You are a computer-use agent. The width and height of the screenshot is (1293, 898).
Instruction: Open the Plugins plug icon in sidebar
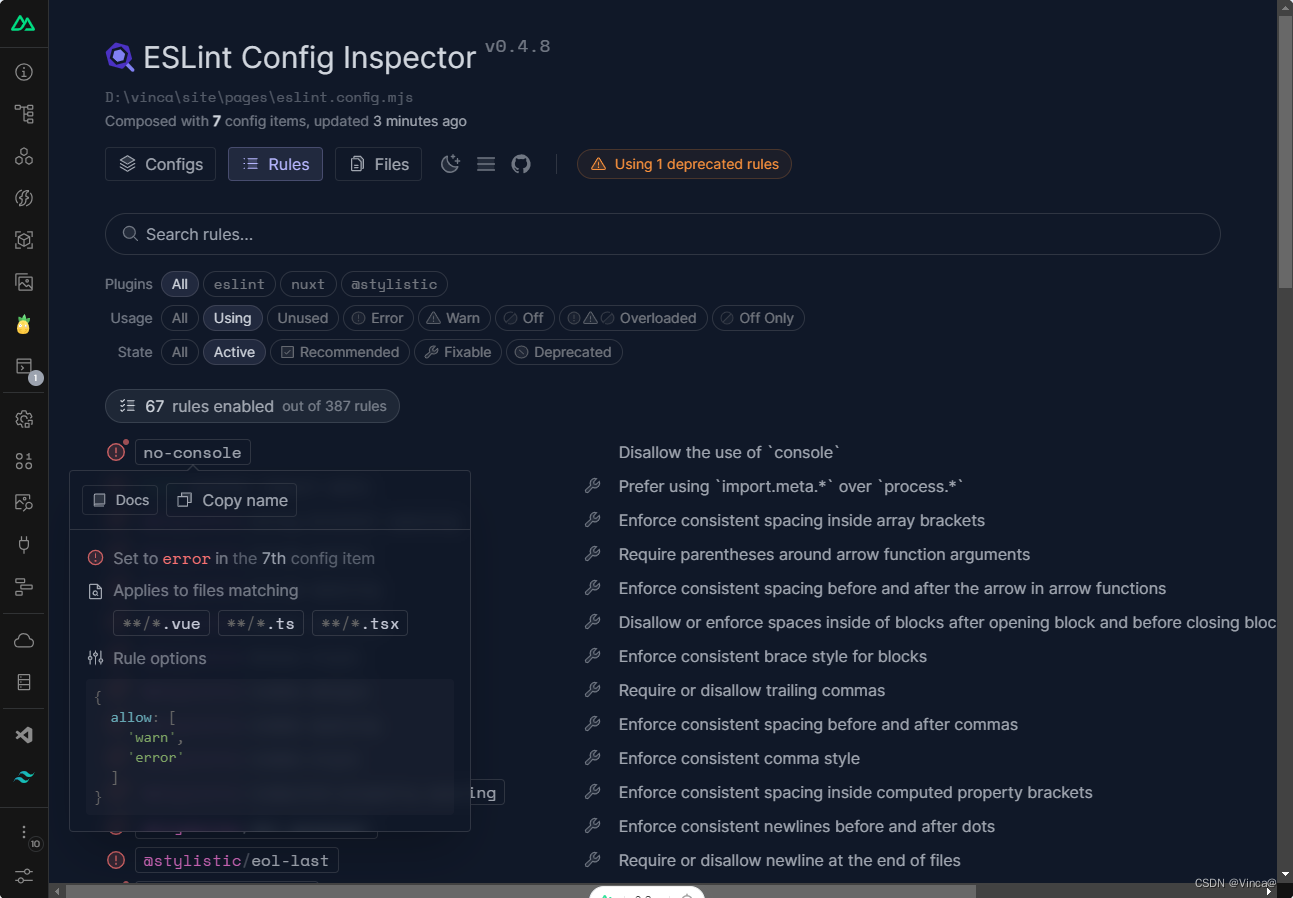click(x=24, y=545)
